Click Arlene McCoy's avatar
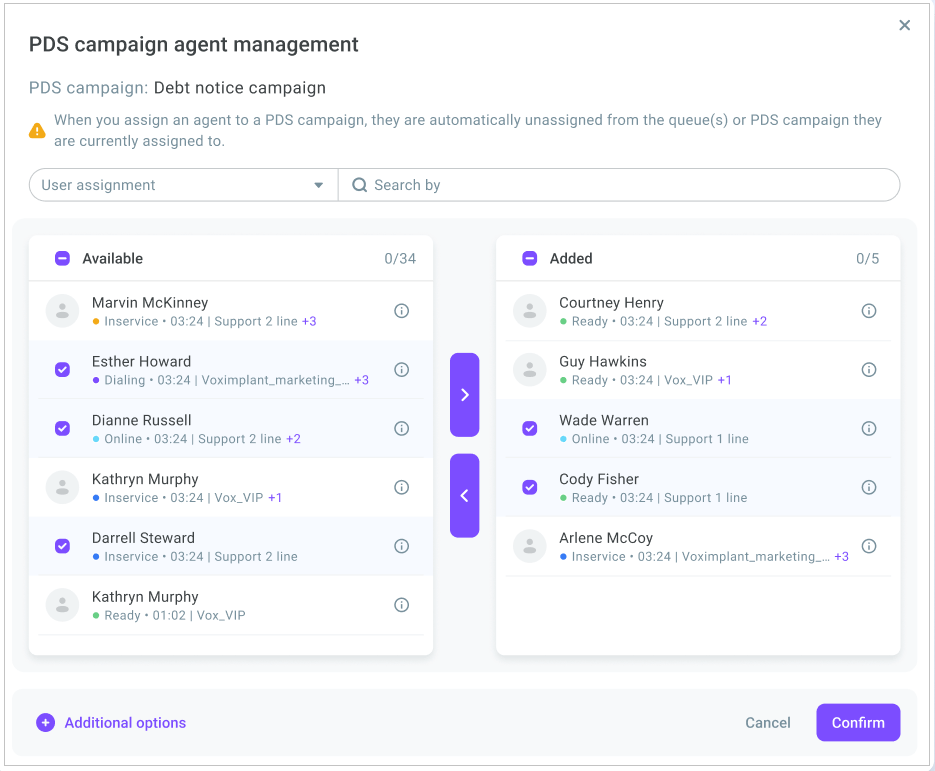Image resolution: width=935 pixels, height=771 pixels. click(530, 546)
